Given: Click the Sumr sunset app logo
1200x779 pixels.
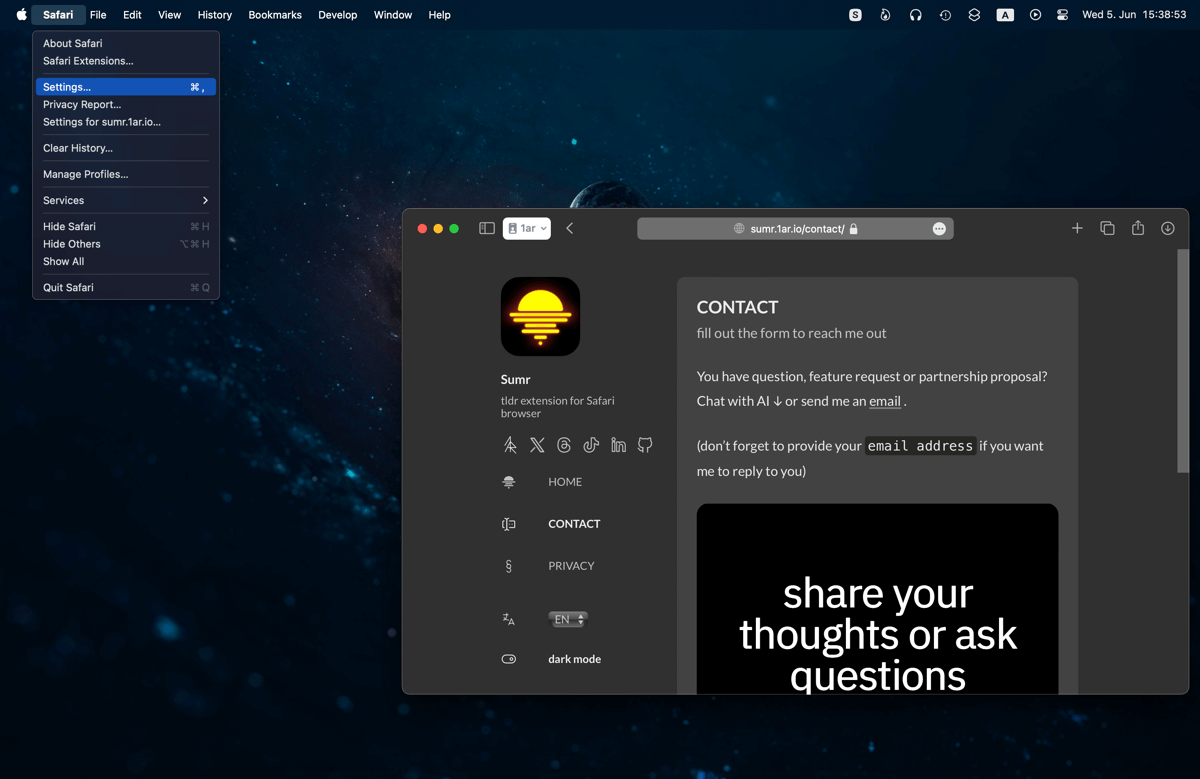Looking at the screenshot, I should pyautogui.click(x=540, y=317).
